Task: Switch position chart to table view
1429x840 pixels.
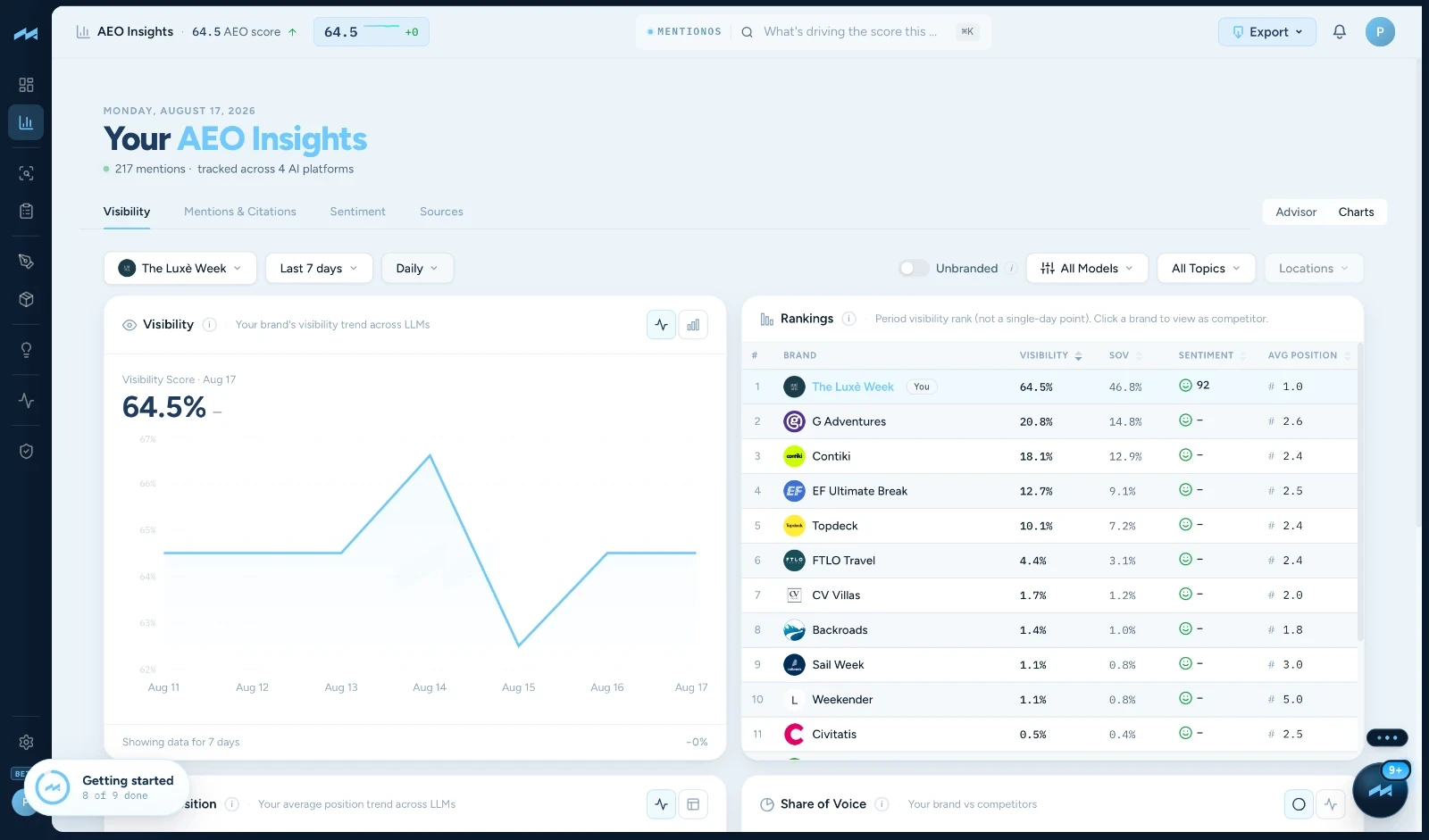Action: [693, 804]
